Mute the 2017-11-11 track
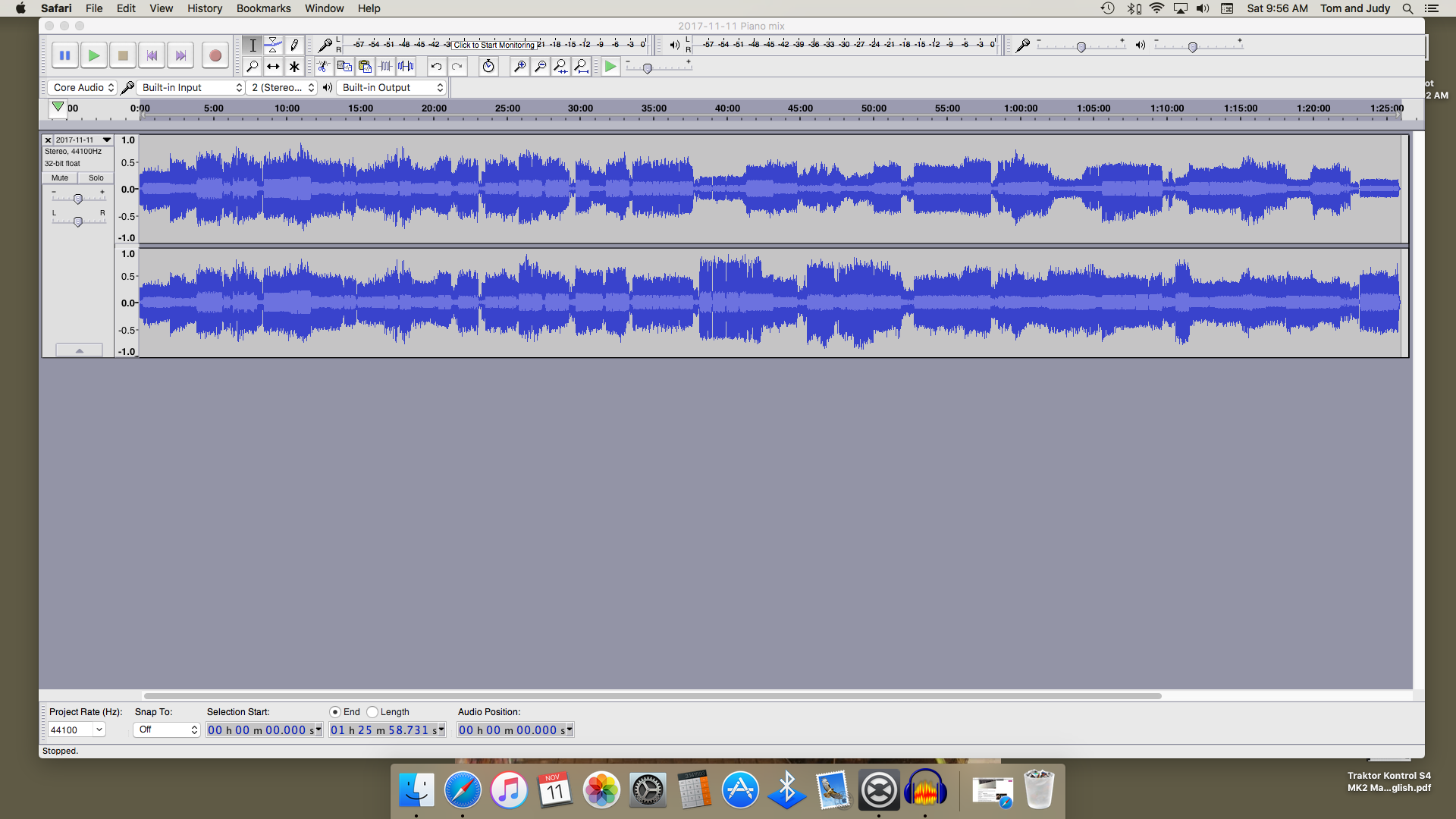Image resolution: width=1456 pixels, height=819 pixels. [60, 178]
